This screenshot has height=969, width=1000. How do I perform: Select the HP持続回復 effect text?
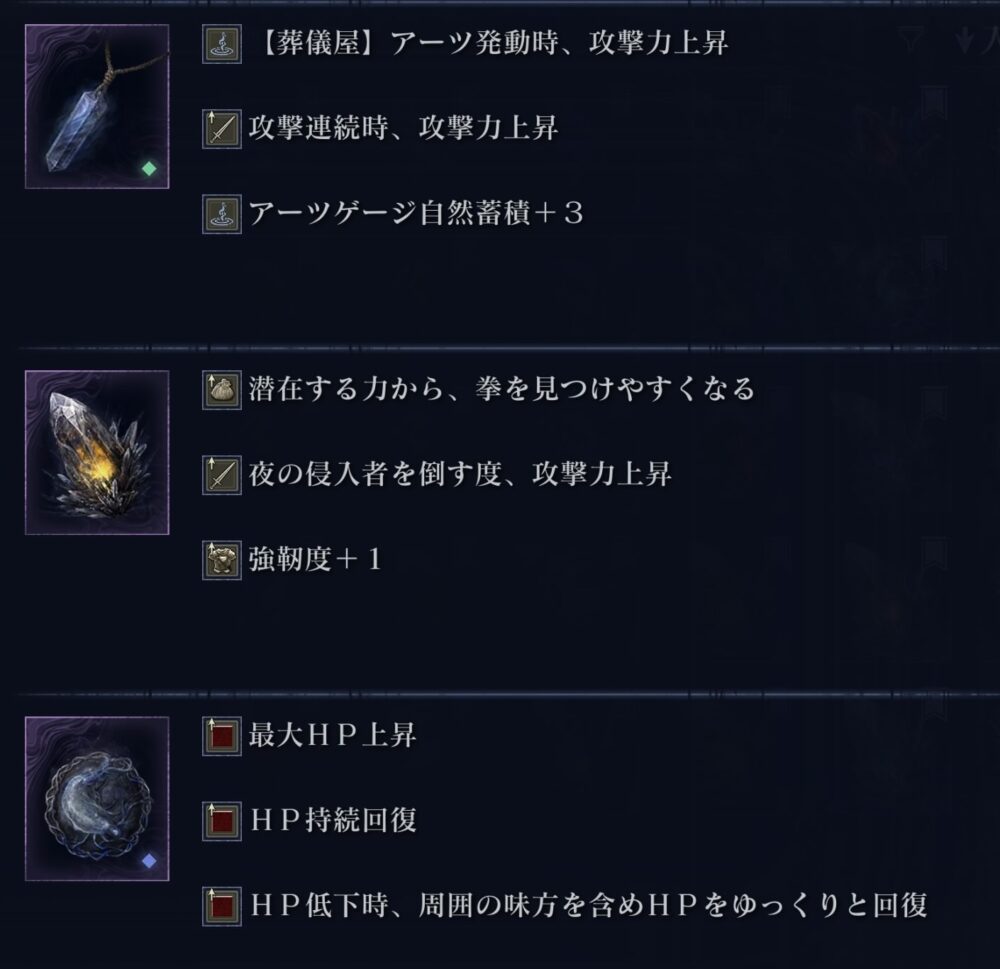pos(334,820)
